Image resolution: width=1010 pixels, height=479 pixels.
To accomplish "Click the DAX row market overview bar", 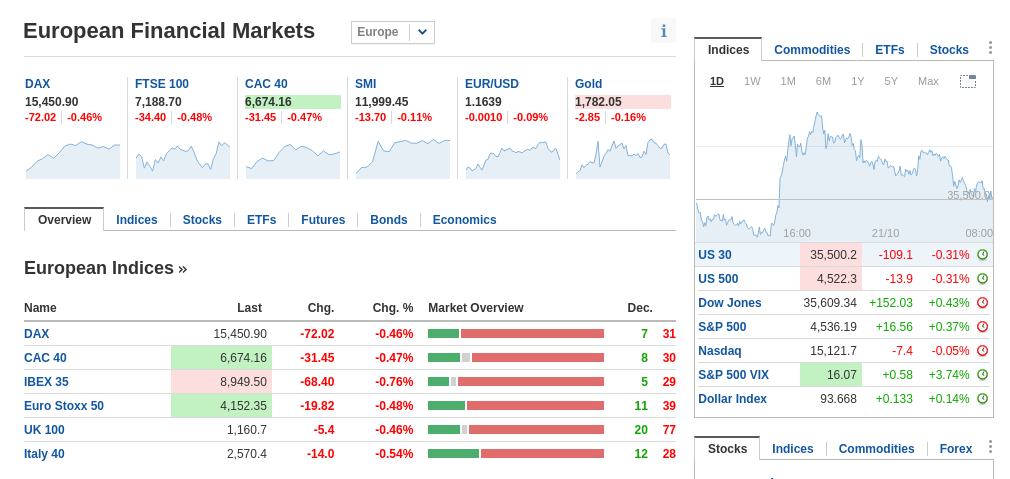I will 516,333.
